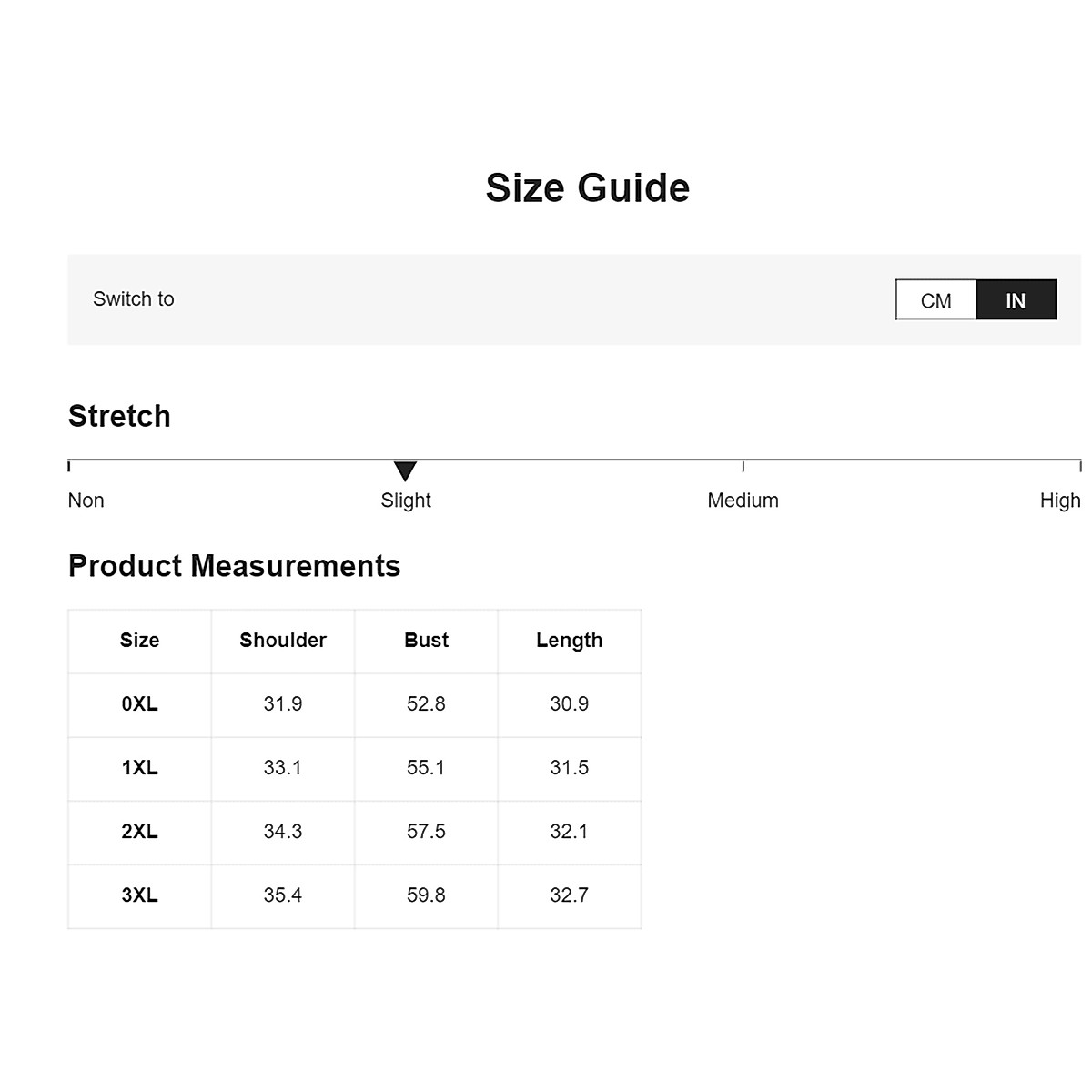Click the Non stretch label
This screenshot has height=1092, width=1092.
point(86,500)
